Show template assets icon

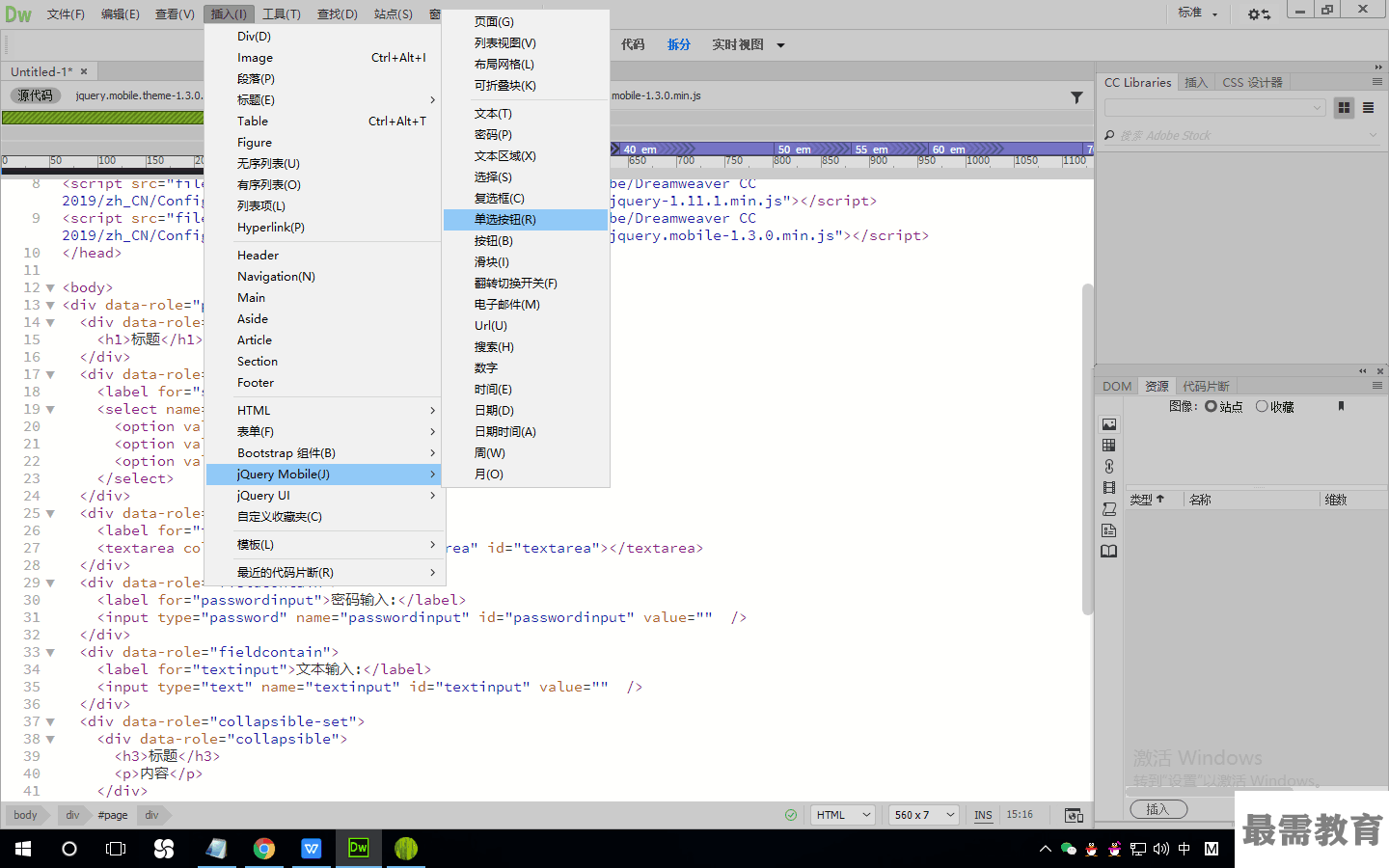(1109, 530)
